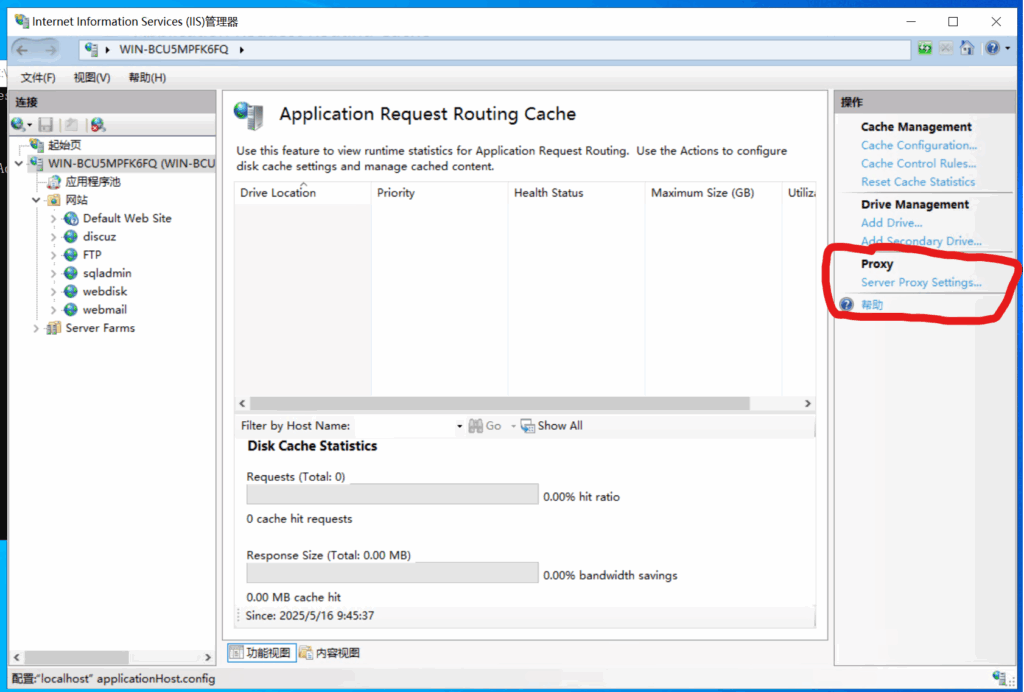
Task: Click the Show All button
Action: click(x=552, y=426)
